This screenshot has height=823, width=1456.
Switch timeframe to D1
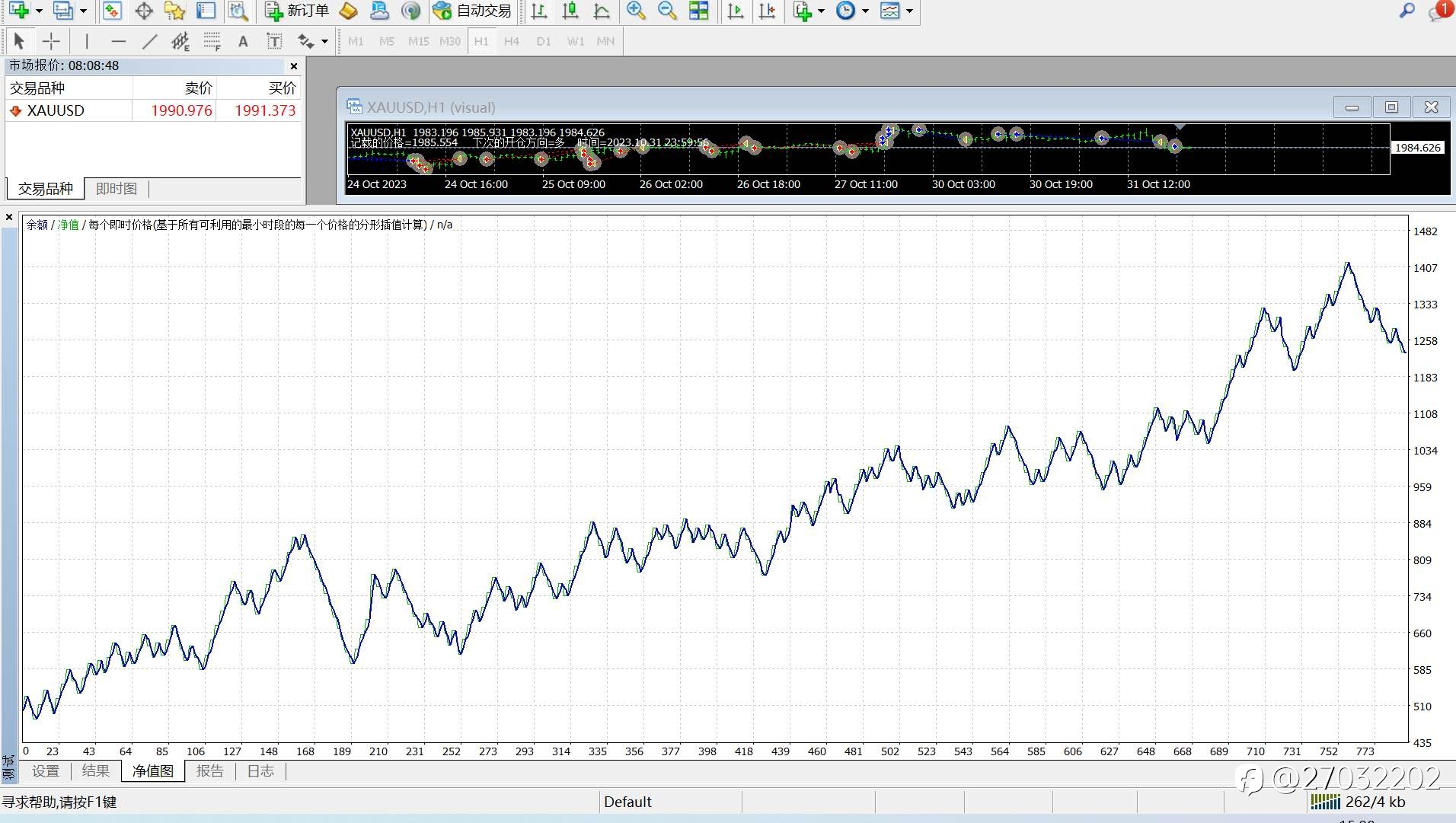(x=544, y=41)
